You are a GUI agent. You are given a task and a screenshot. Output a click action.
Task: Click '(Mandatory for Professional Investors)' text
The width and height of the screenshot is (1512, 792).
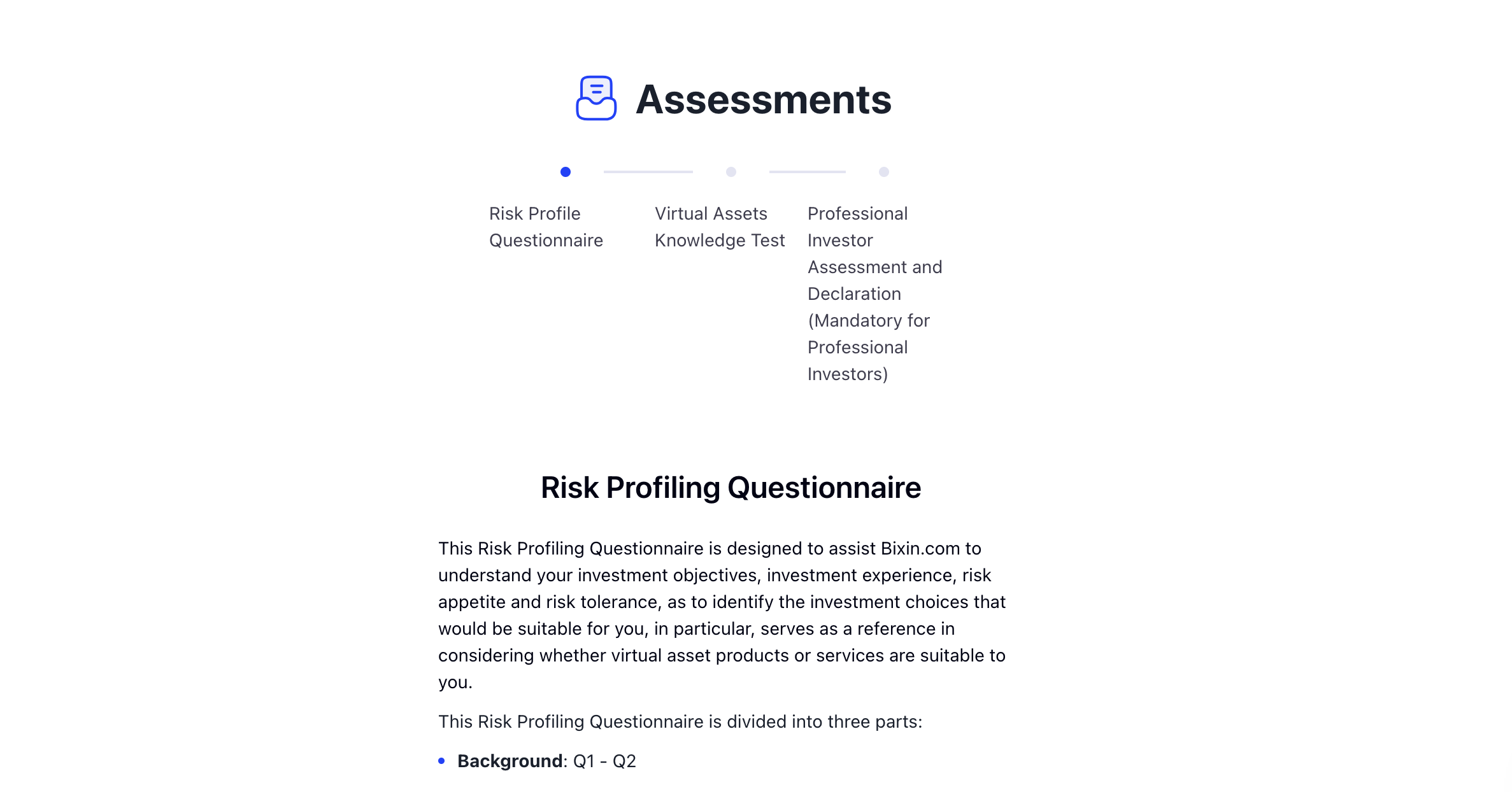(869, 347)
